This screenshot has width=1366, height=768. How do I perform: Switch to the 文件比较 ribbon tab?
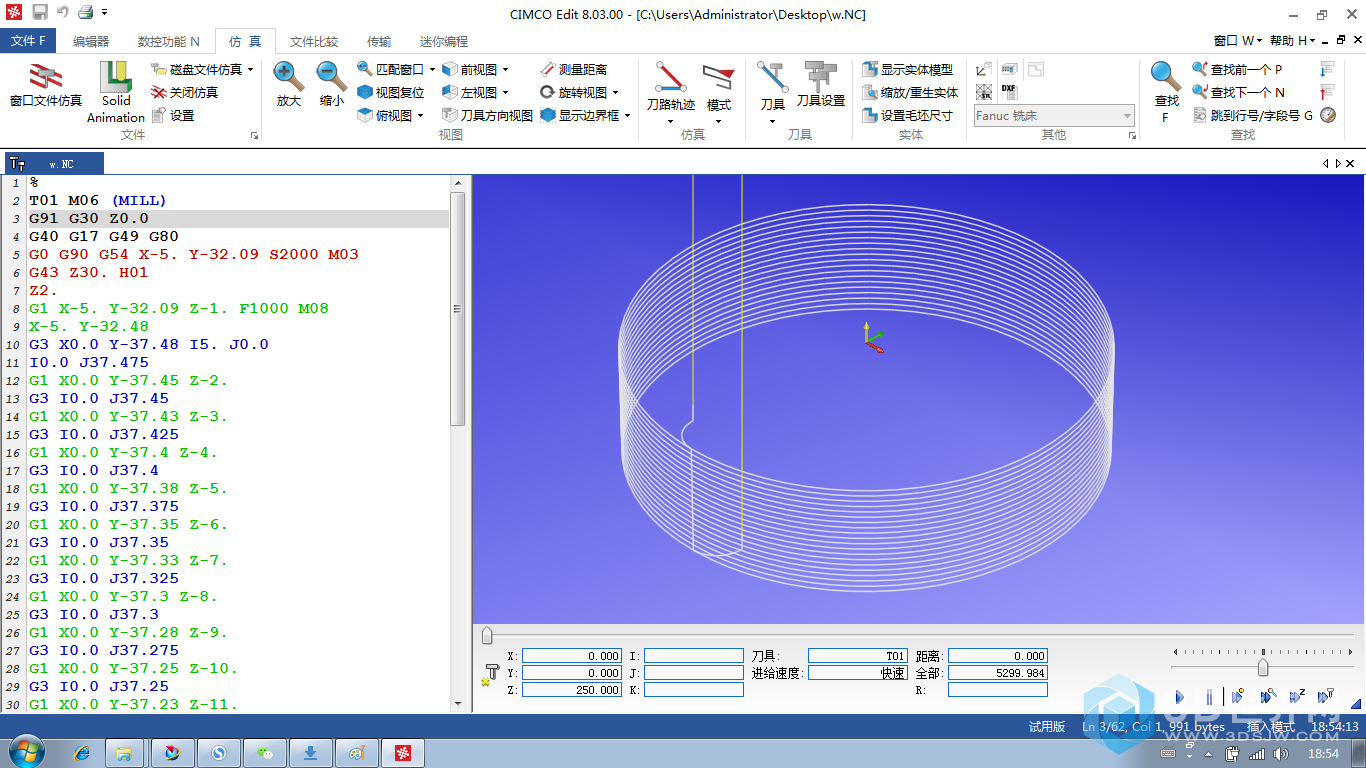(314, 41)
